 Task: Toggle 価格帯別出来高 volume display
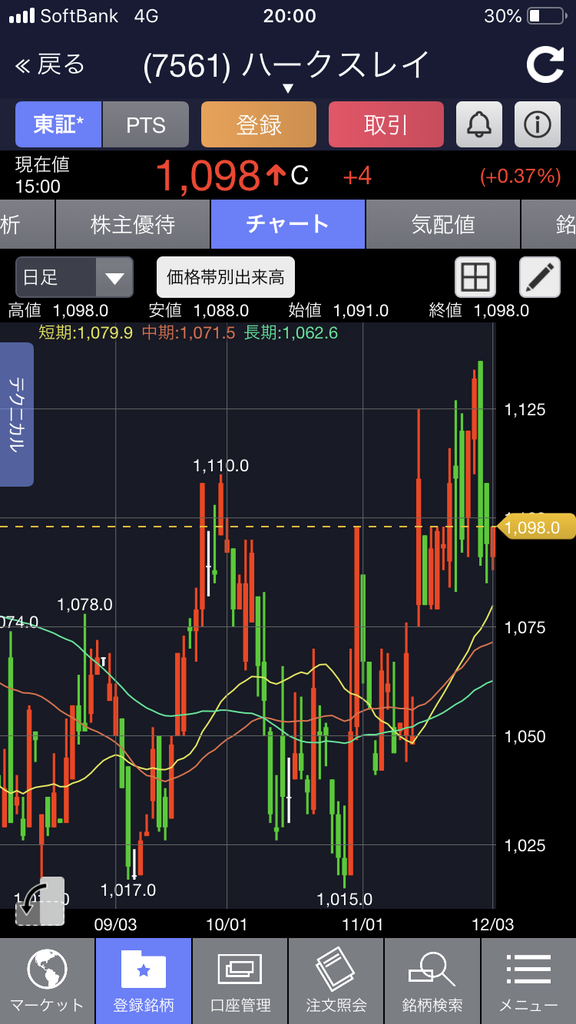tap(225, 278)
